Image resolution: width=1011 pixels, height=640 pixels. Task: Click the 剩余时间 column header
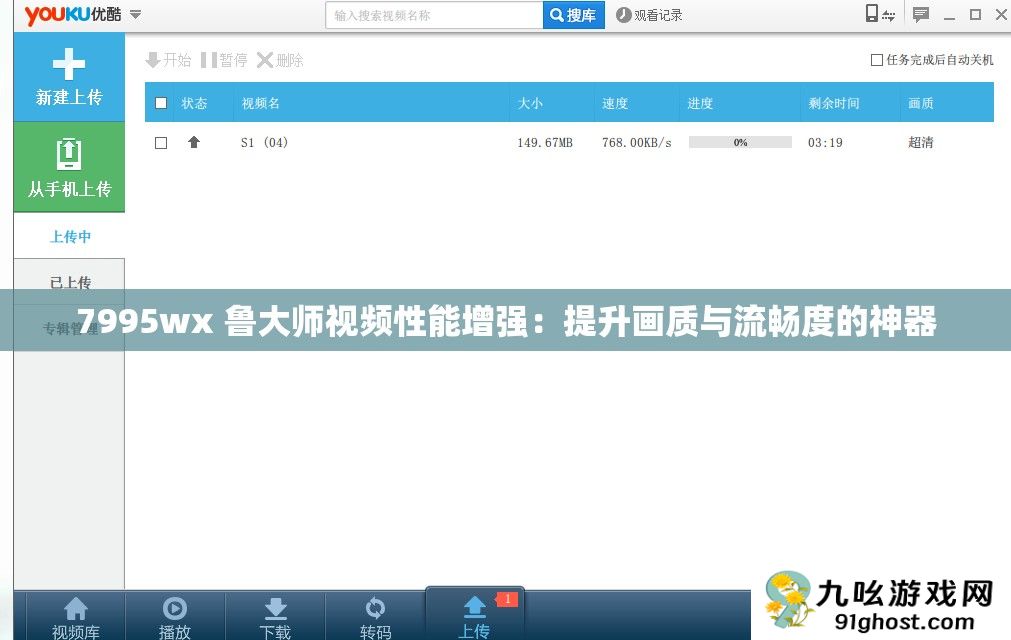coord(834,103)
